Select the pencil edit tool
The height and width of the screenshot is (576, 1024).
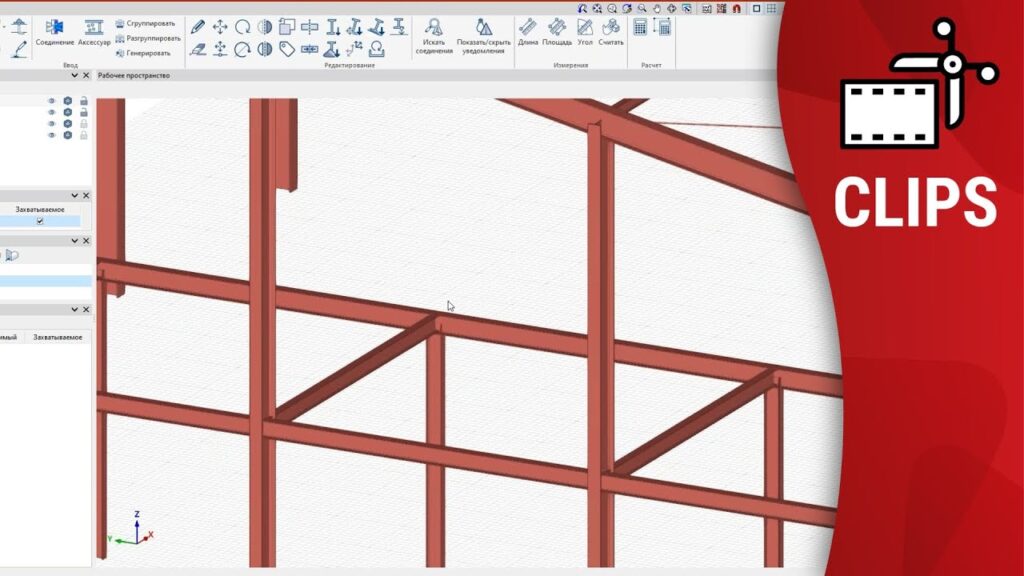[198, 27]
